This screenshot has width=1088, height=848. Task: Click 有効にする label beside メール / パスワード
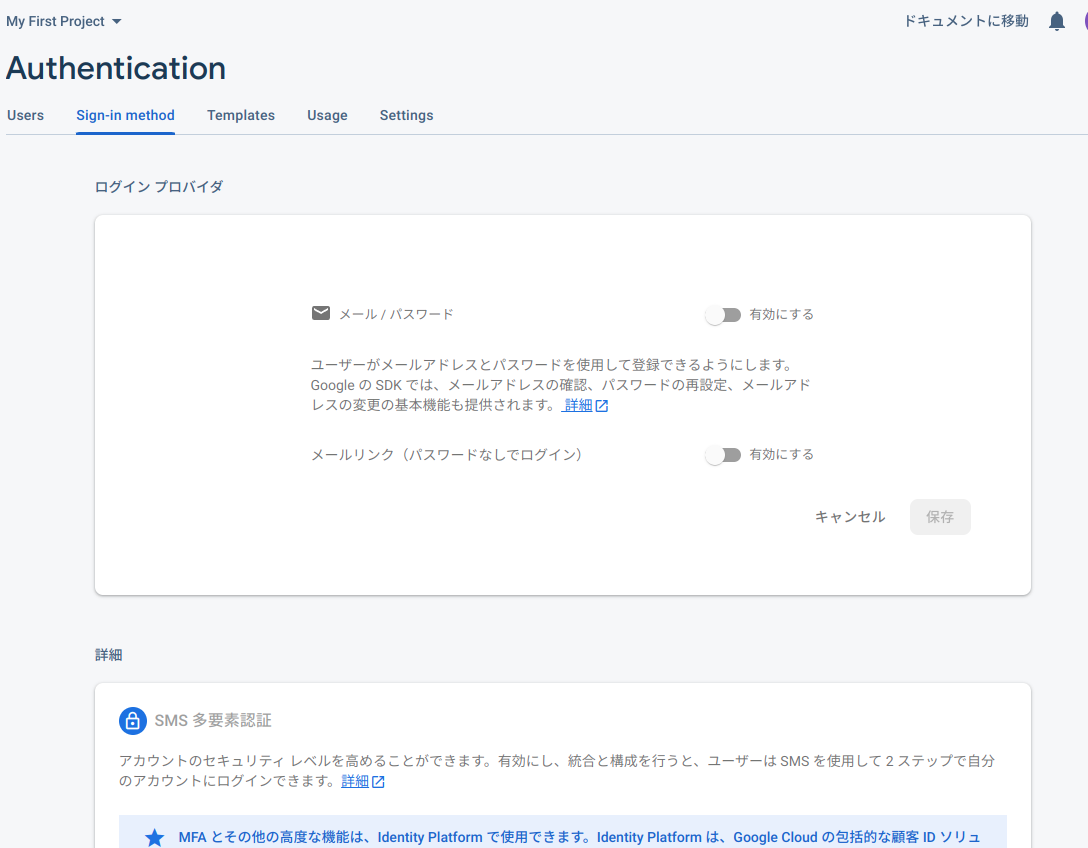point(781,314)
